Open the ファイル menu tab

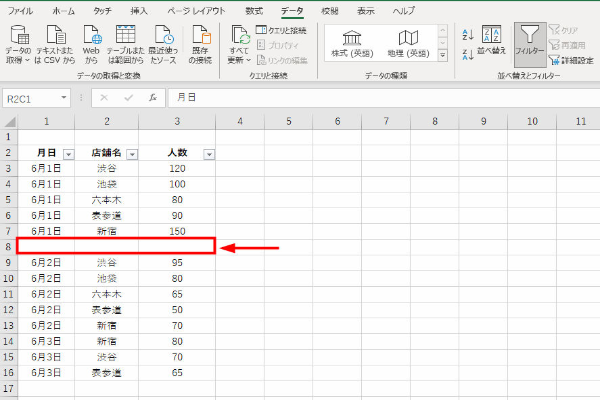click(x=21, y=10)
